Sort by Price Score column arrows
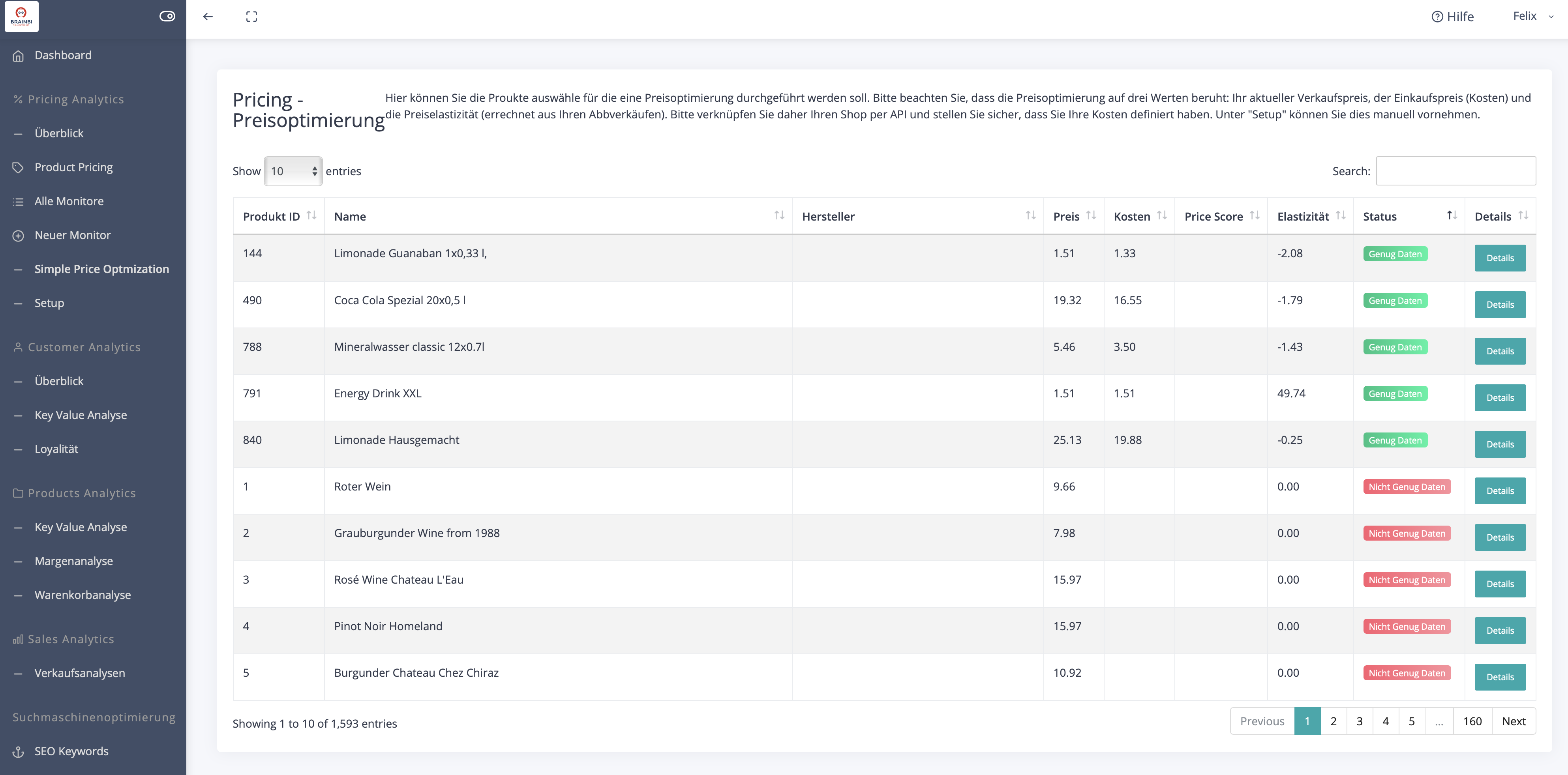The width and height of the screenshot is (1568, 775). [1255, 215]
